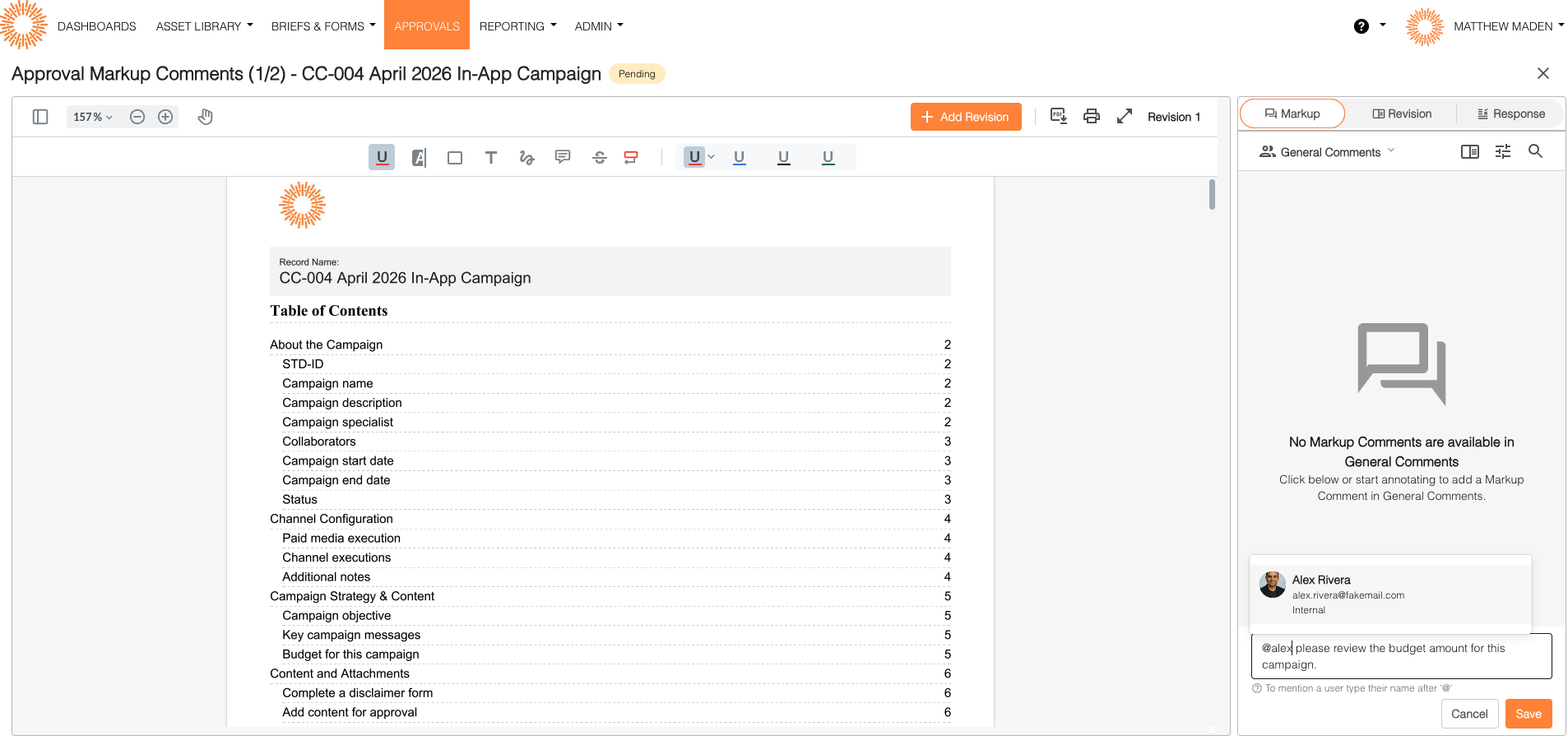Image resolution: width=1568 pixels, height=740 pixels.
Task: Select the freehand drawing tool
Action: click(527, 157)
